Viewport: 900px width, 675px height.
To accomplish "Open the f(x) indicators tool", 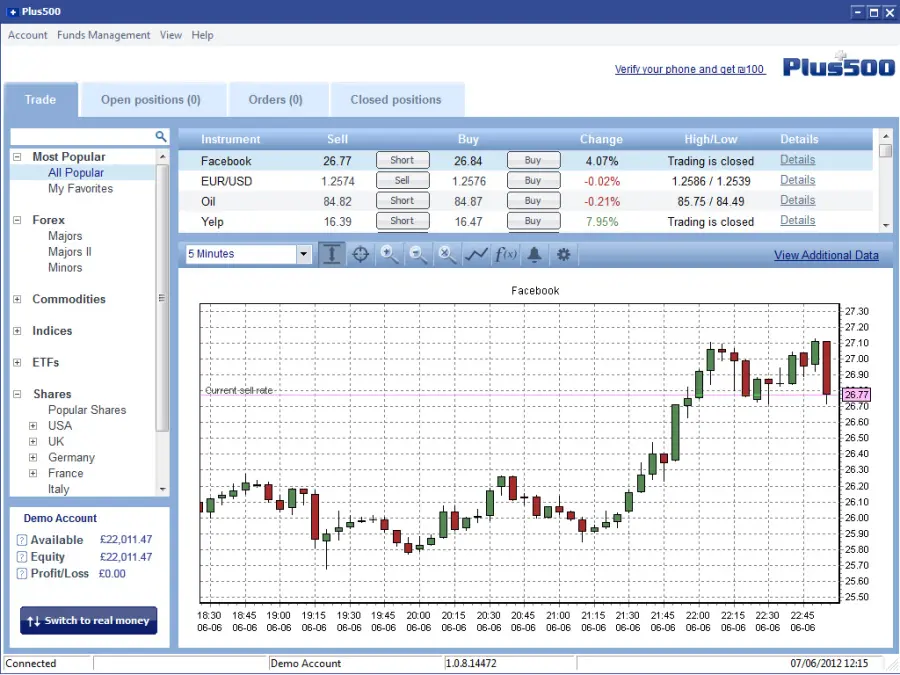I will point(505,254).
